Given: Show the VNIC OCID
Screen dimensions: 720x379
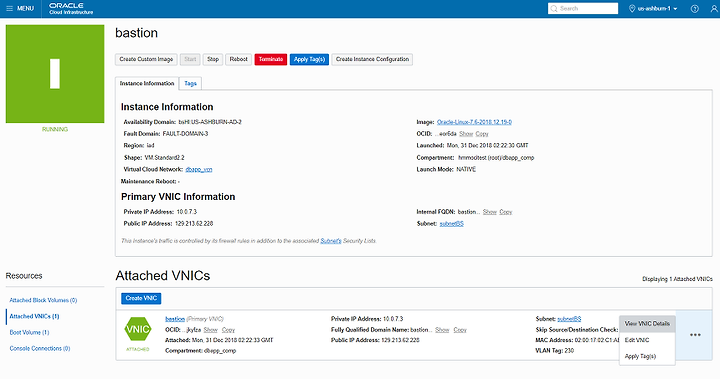Looking at the screenshot, I should (x=211, y=330).
